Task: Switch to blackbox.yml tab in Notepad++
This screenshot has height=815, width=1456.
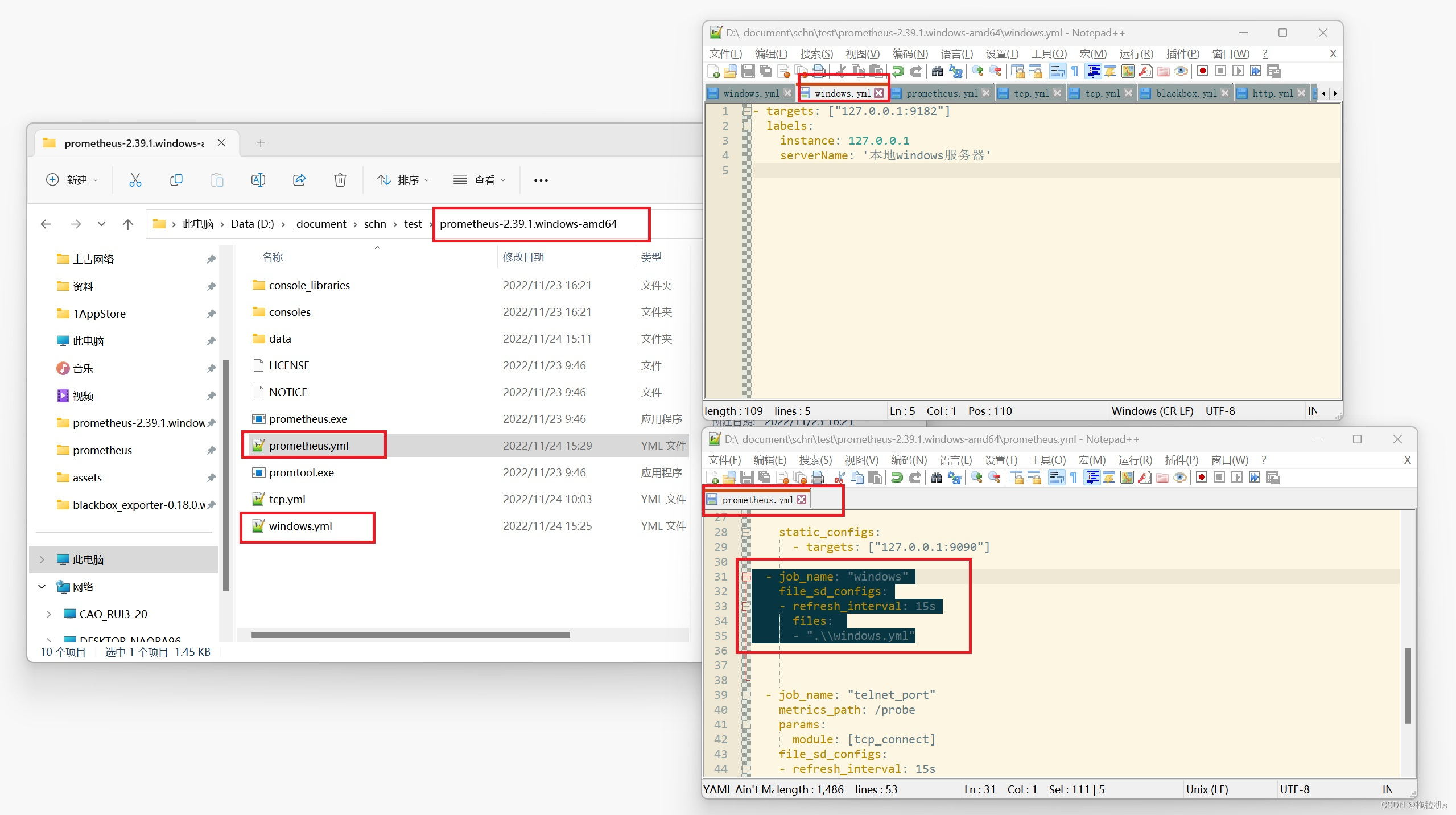Action: 1186,93
